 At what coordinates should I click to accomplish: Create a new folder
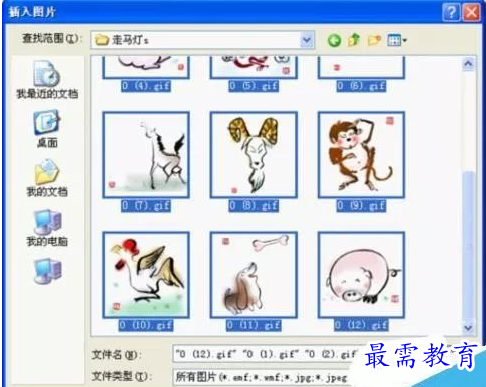tap(374, 40)
